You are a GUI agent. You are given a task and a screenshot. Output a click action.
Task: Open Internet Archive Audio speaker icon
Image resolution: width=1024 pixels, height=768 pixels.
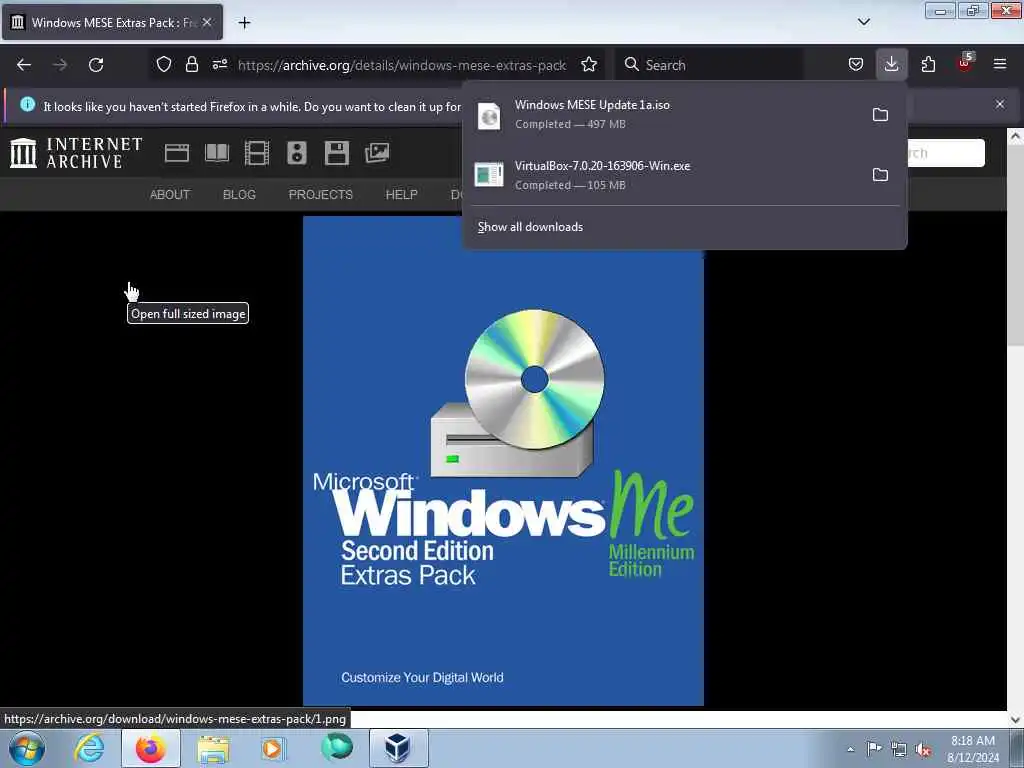tap(296, 153)
